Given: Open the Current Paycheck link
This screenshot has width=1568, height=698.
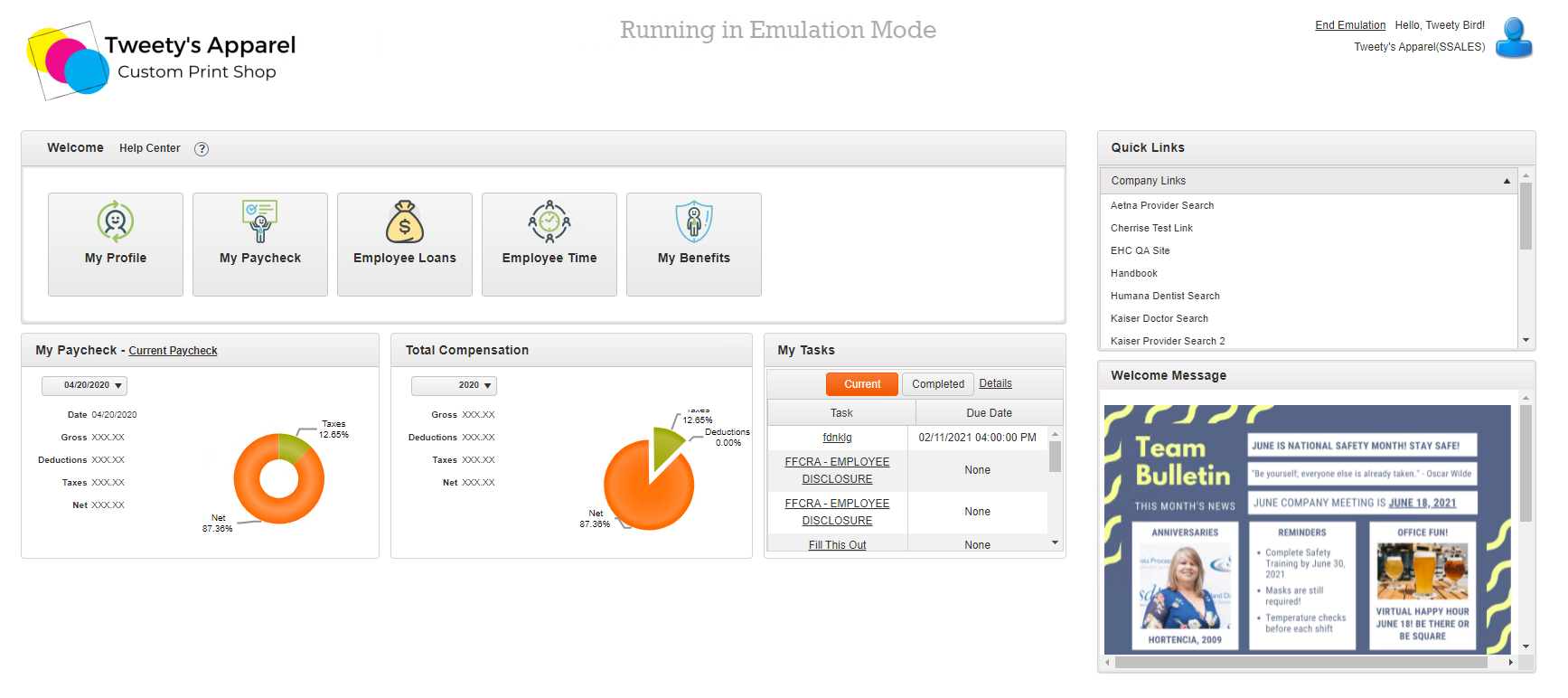Looking at the screenshot, I should pos(173,351).
